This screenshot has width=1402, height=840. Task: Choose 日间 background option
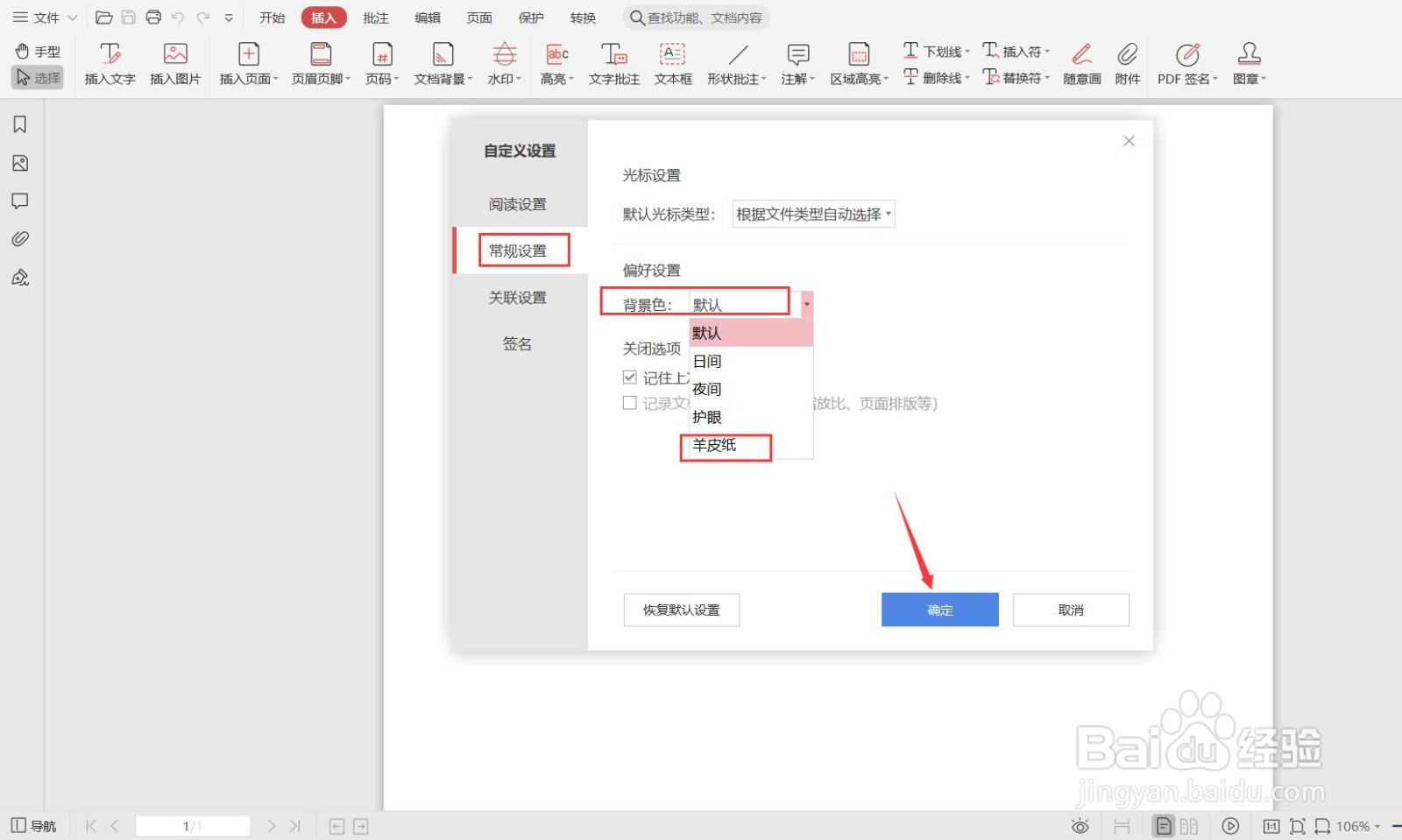[751, 361]
